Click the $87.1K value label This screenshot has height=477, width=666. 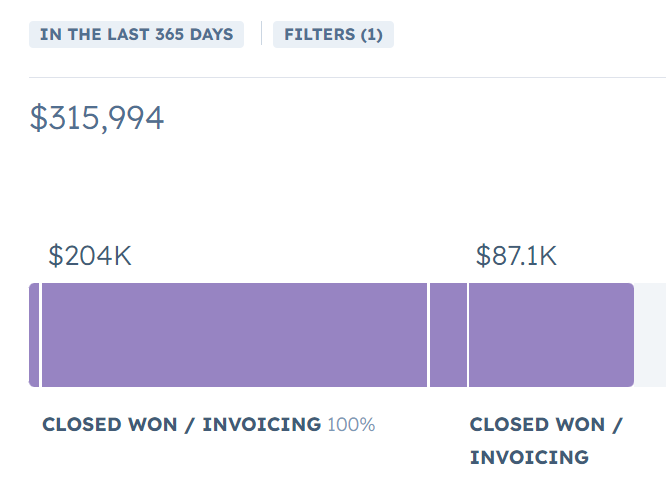(x=516, y=256)
